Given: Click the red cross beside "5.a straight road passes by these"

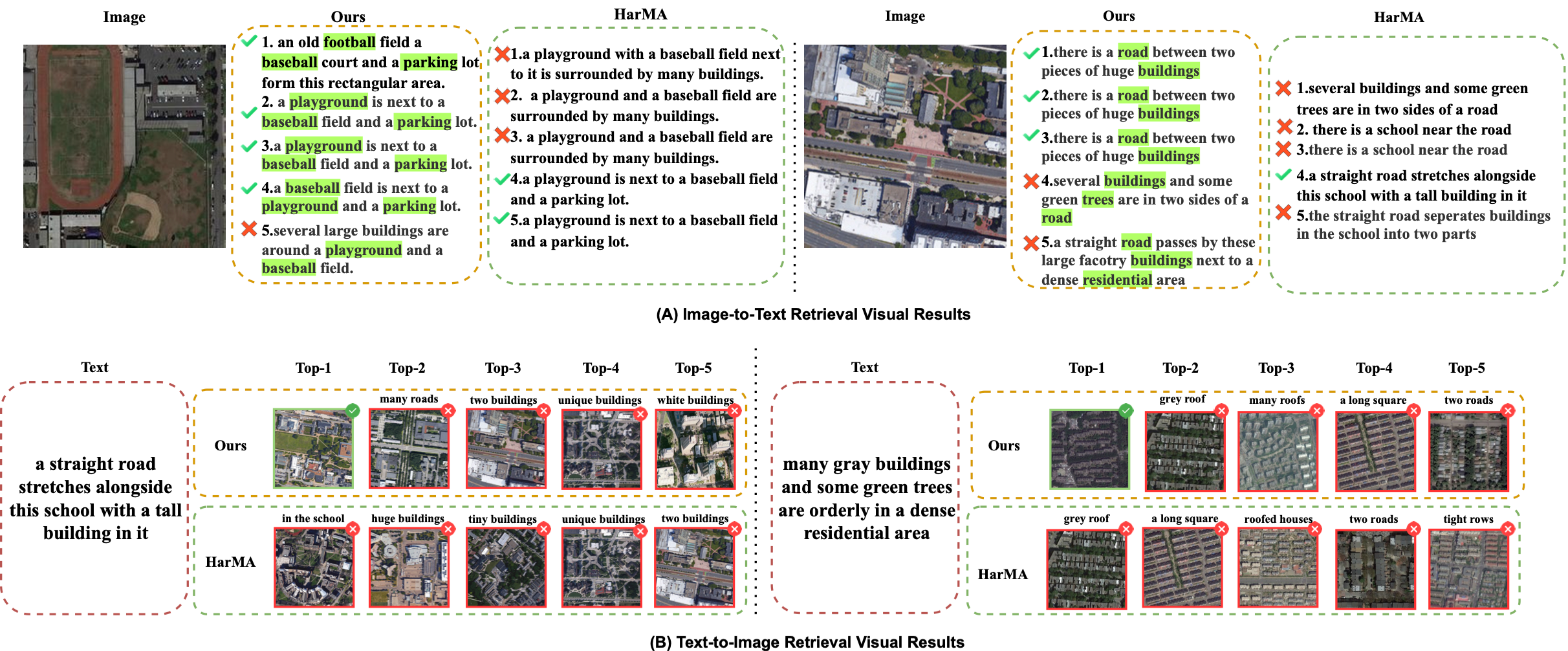Looking at the screenshot, I should point(1032,243).
